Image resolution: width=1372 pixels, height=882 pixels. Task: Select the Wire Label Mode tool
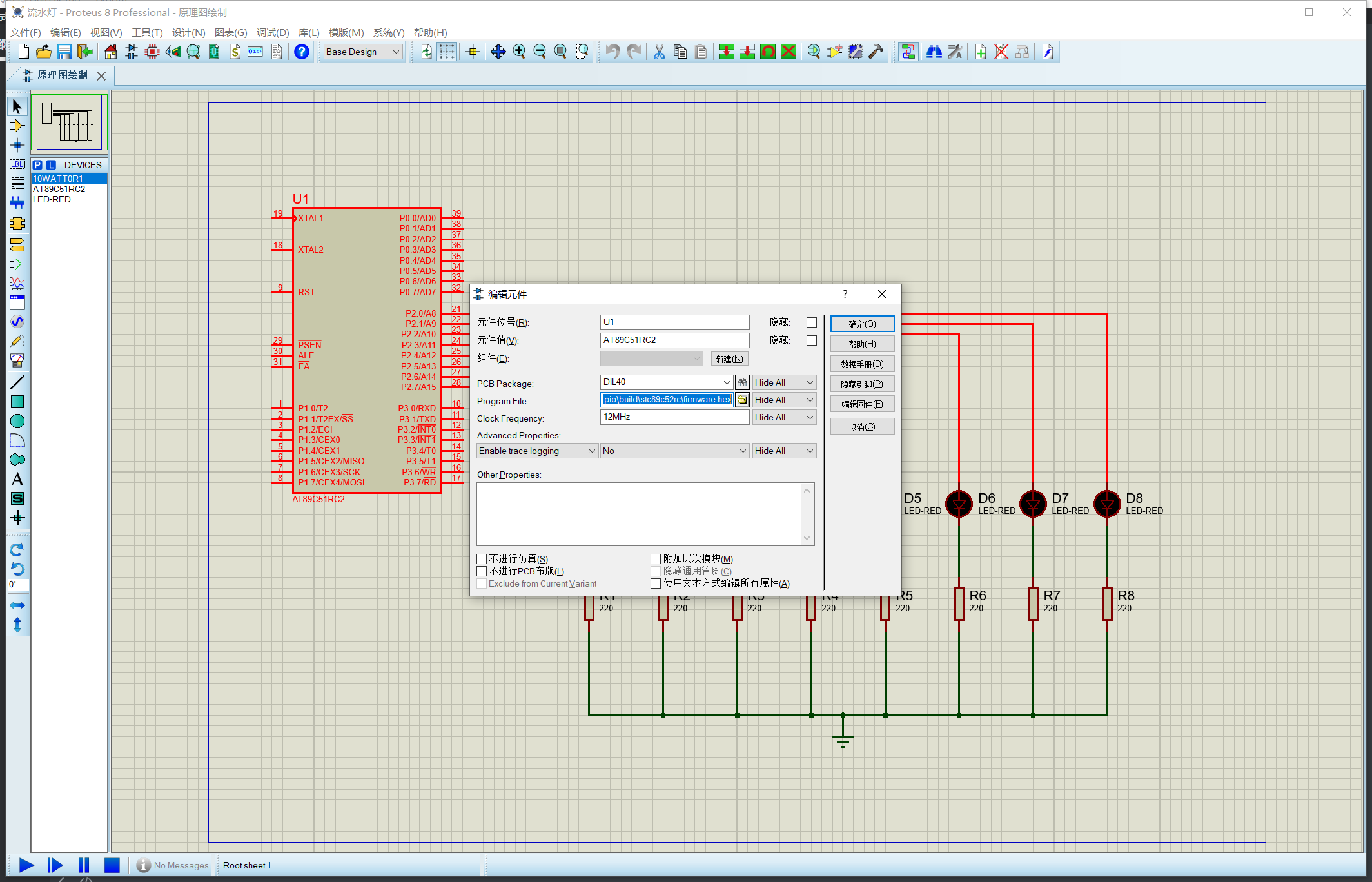17,164
